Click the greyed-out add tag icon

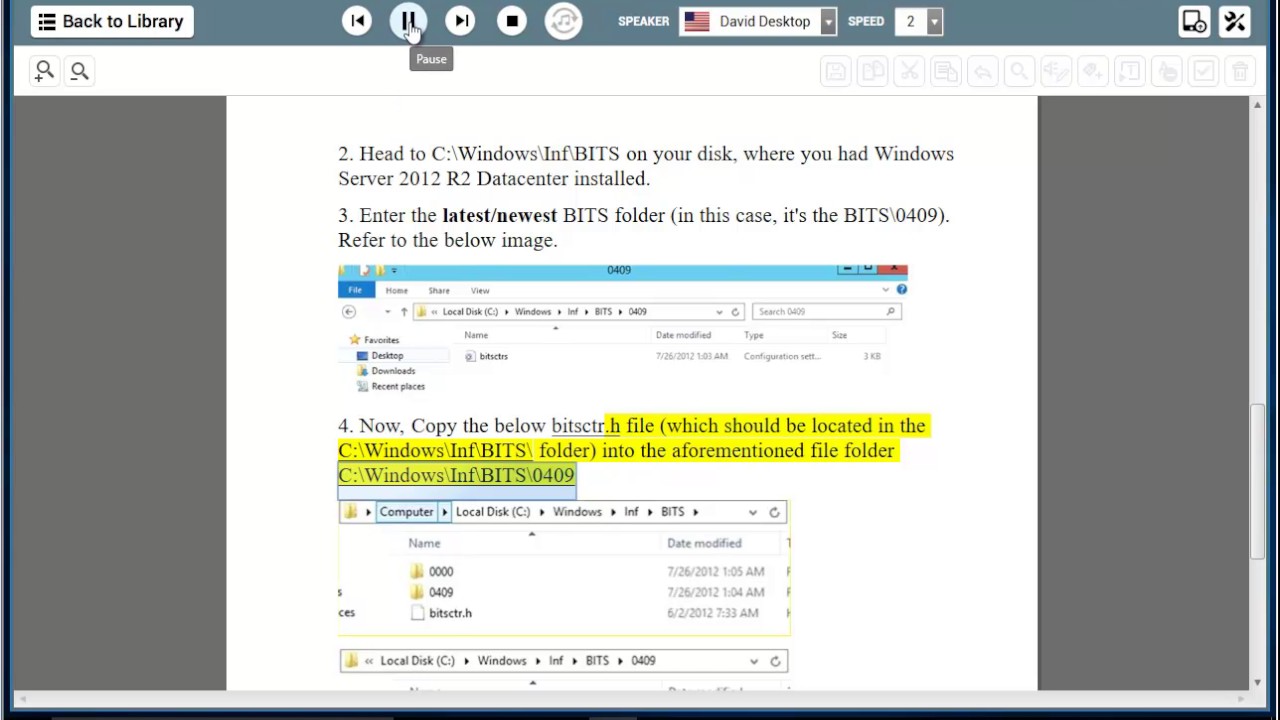[x=1093, y=71]
